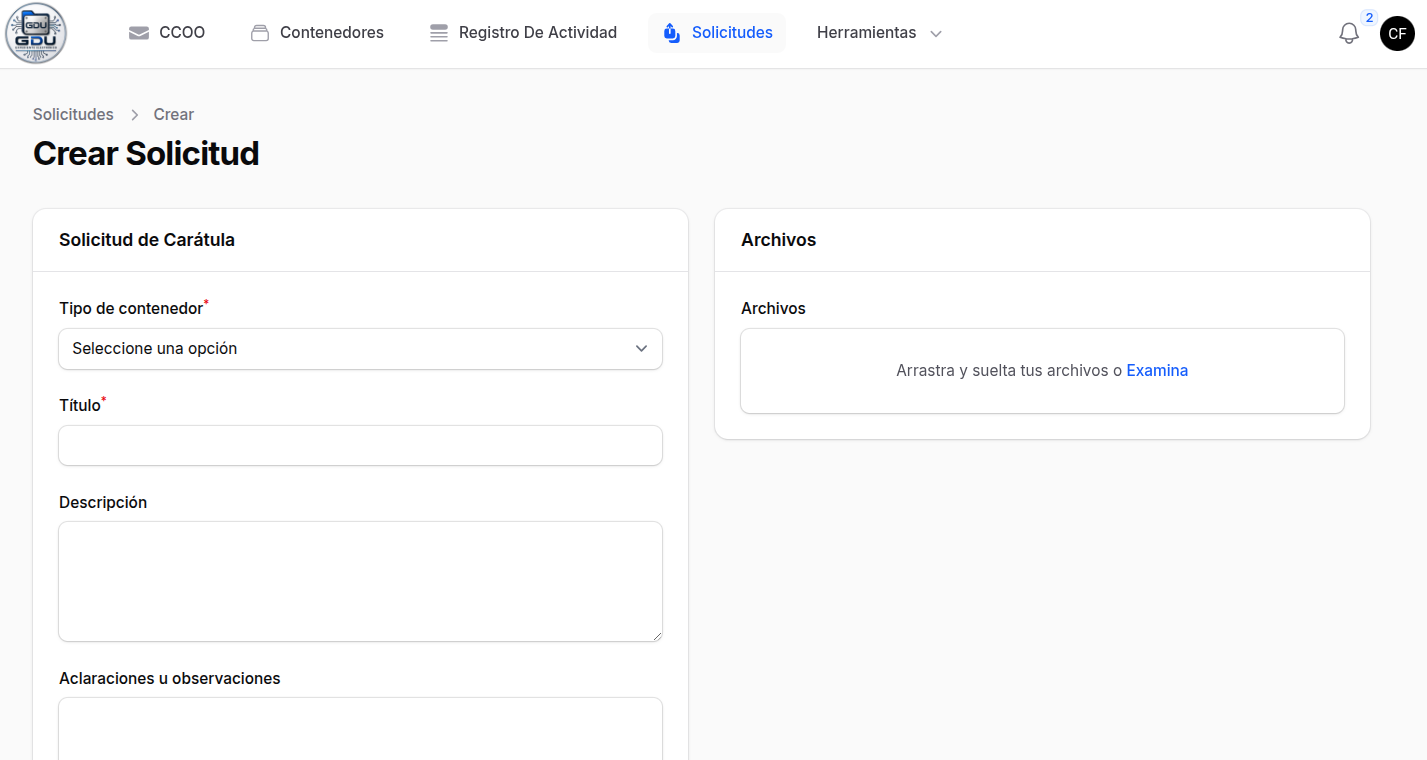1427x760 pixels.
Task: Click the Crear breadcrumb
Action: (x=174, y=114)
